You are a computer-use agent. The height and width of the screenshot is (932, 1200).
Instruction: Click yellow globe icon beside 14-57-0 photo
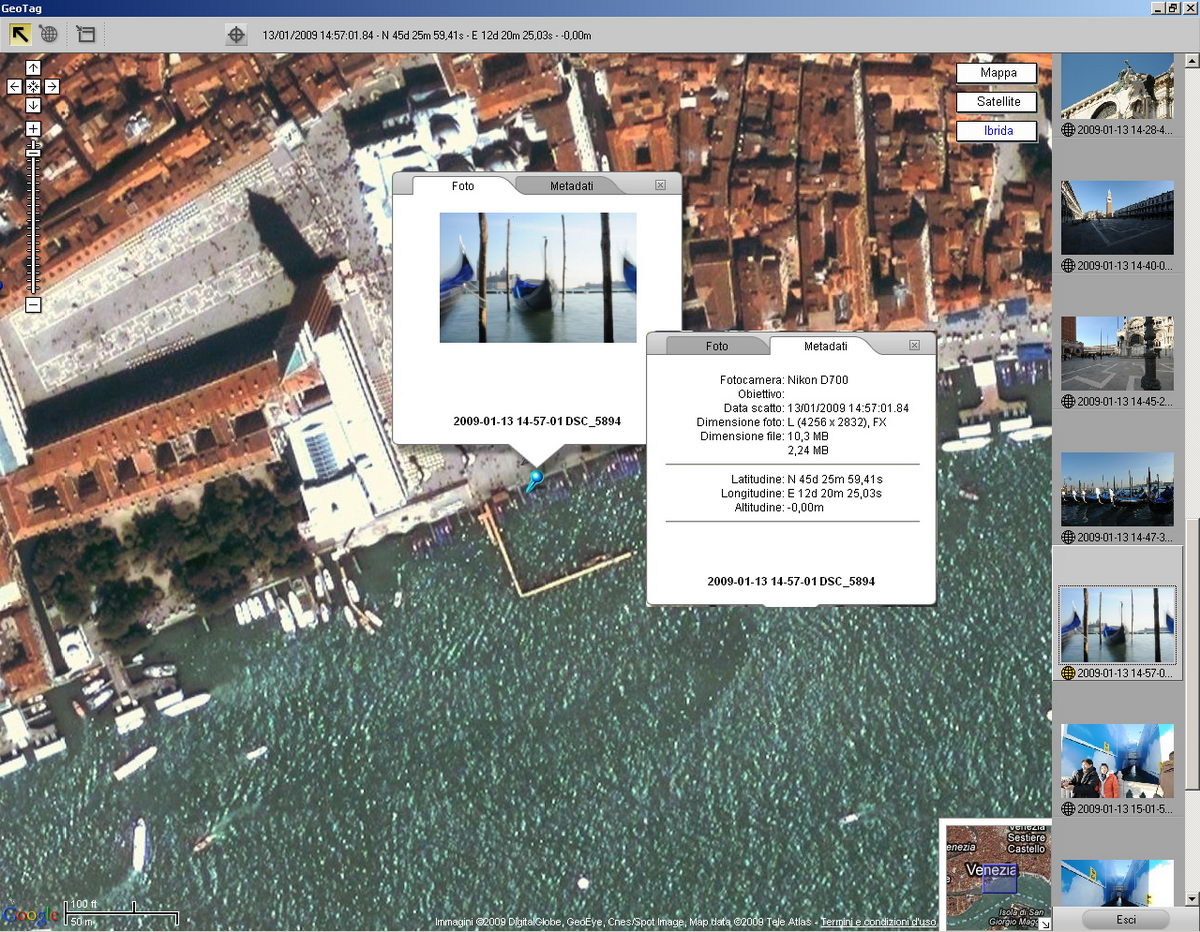point(1068,674)
